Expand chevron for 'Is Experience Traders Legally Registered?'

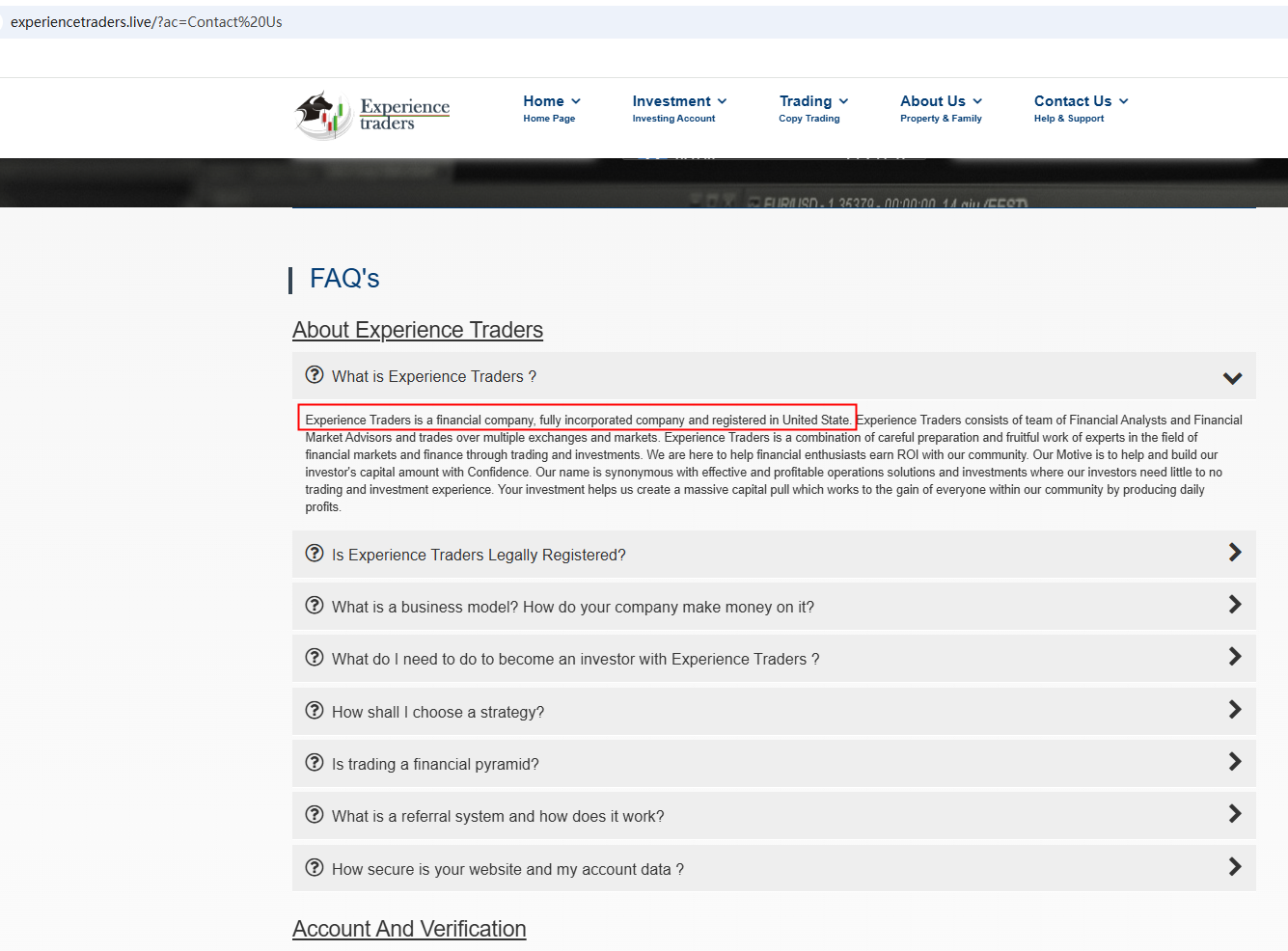(1235, 553)
